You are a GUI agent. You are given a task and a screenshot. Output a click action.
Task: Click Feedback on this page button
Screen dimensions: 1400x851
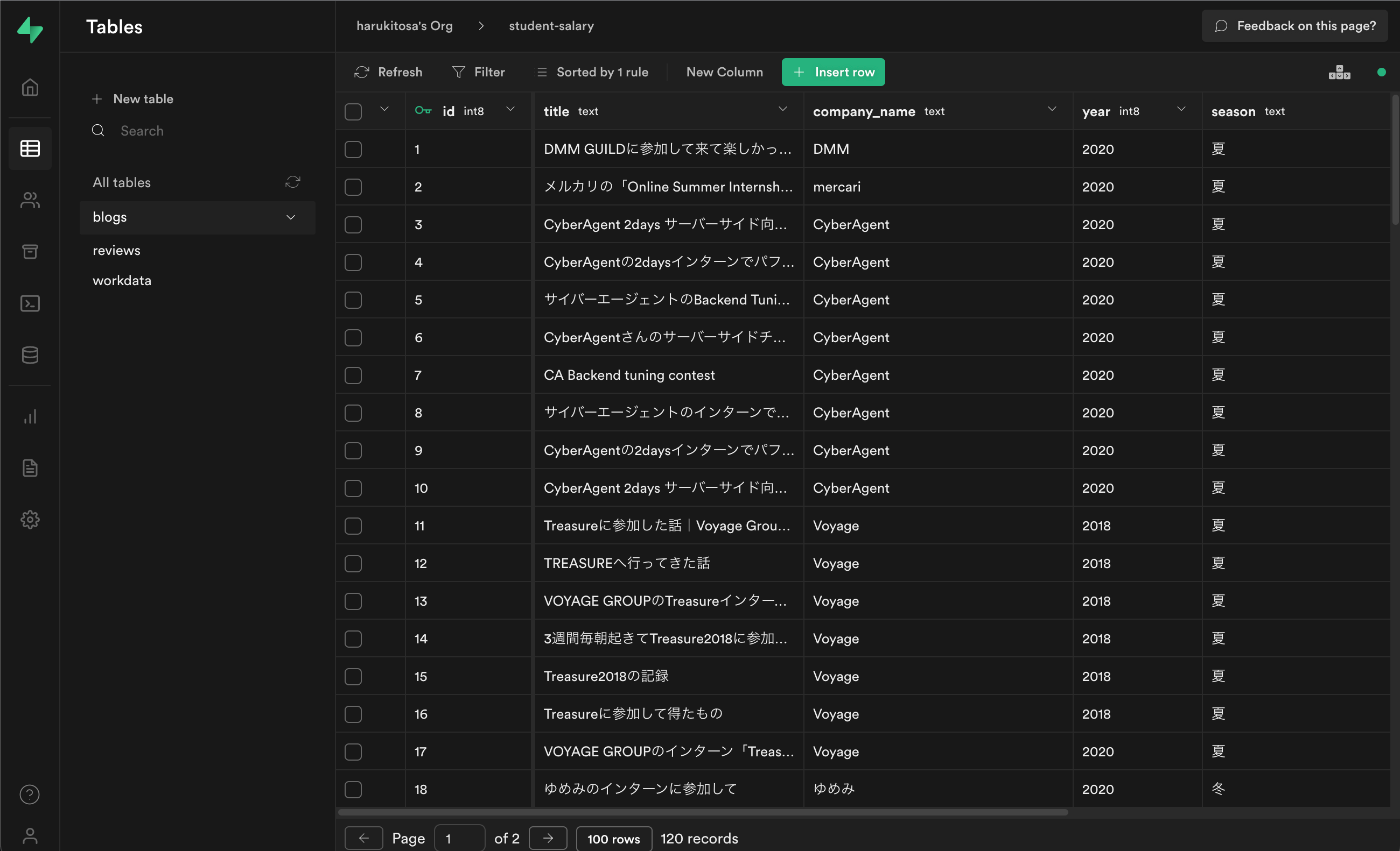[x=1295, y=26]
